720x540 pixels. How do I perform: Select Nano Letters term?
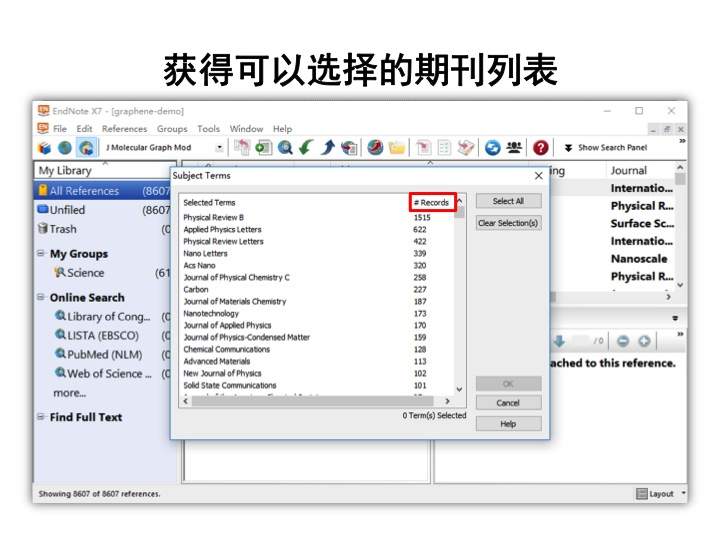(205, 253)
